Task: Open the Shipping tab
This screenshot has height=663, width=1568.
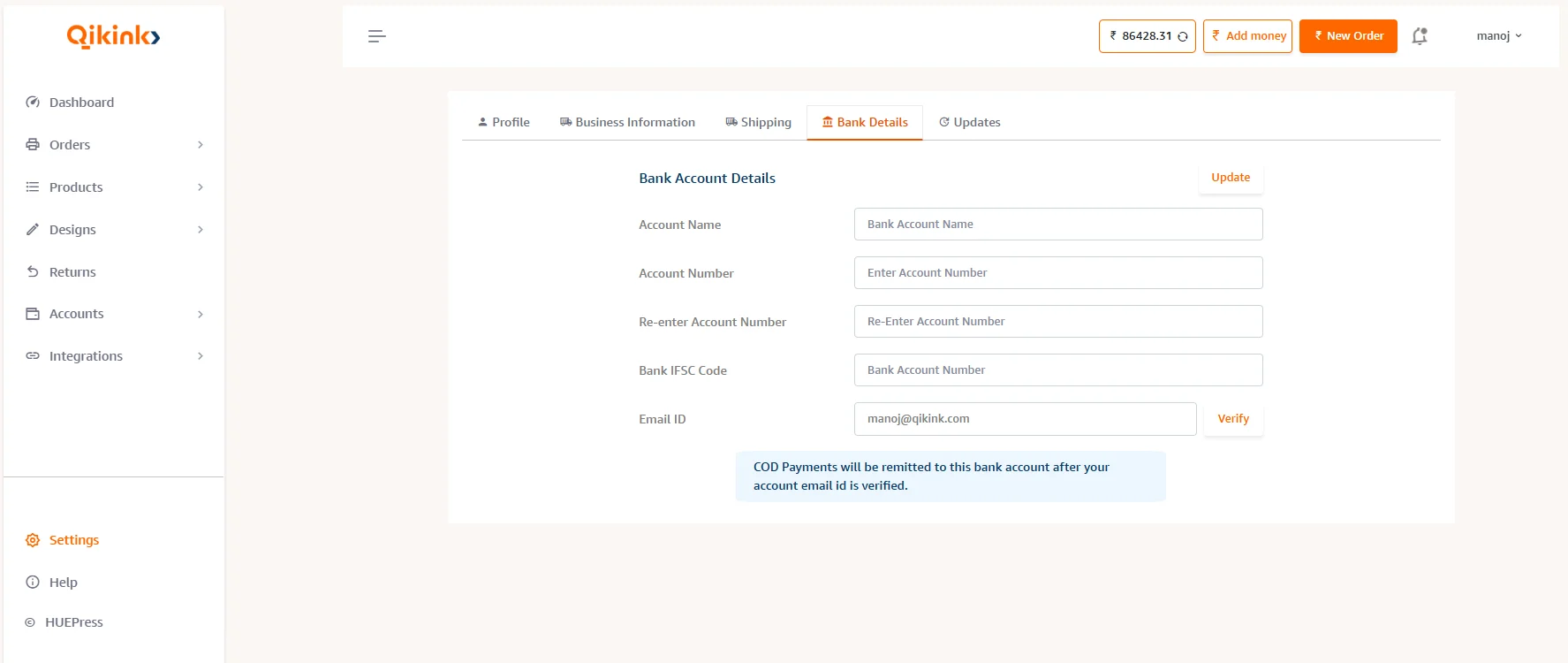Action: coord(758,122)
